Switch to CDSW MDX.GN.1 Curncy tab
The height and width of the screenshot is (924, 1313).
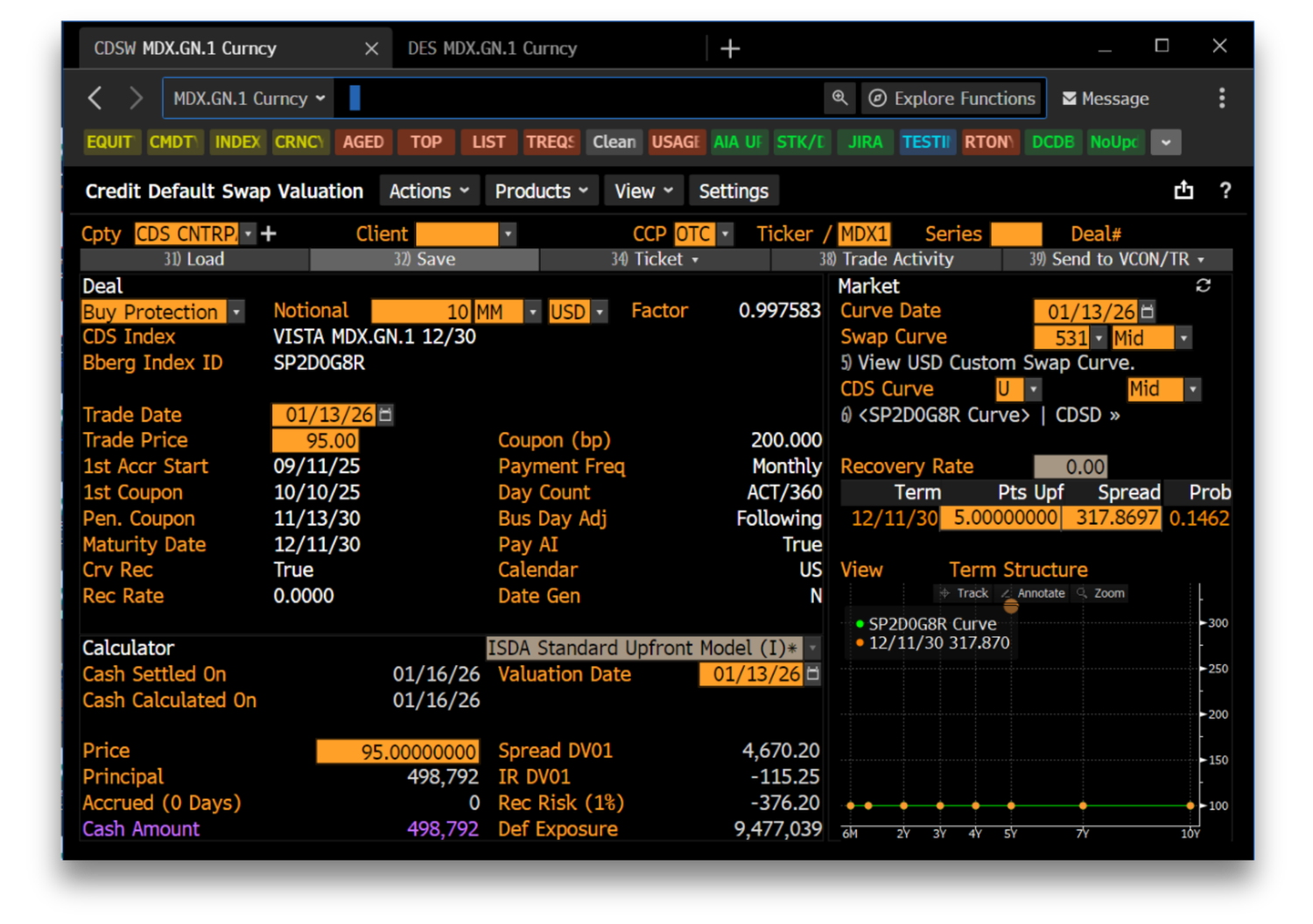tap(186, 49)
